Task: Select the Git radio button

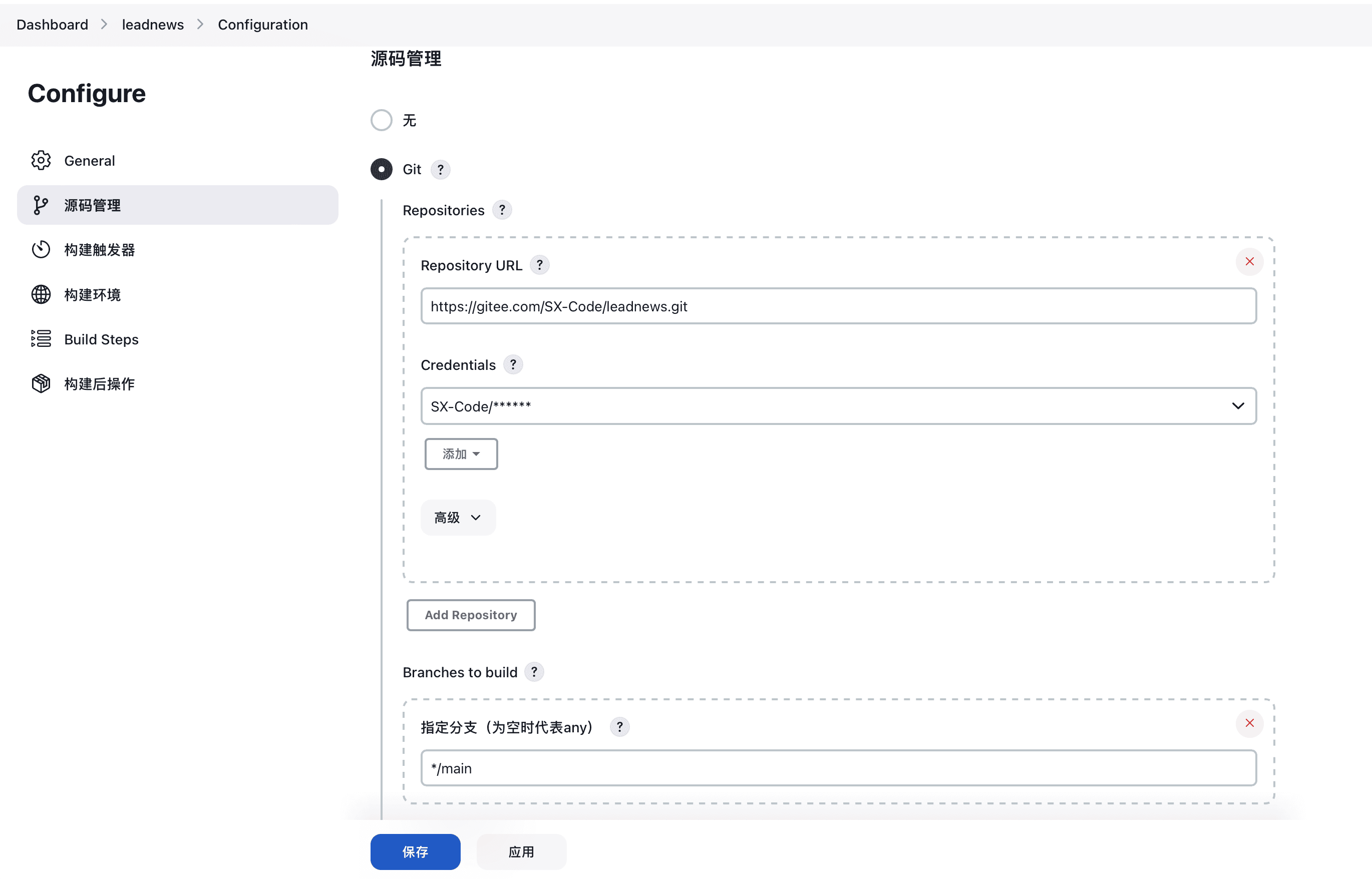Action: tap(382, 170)
